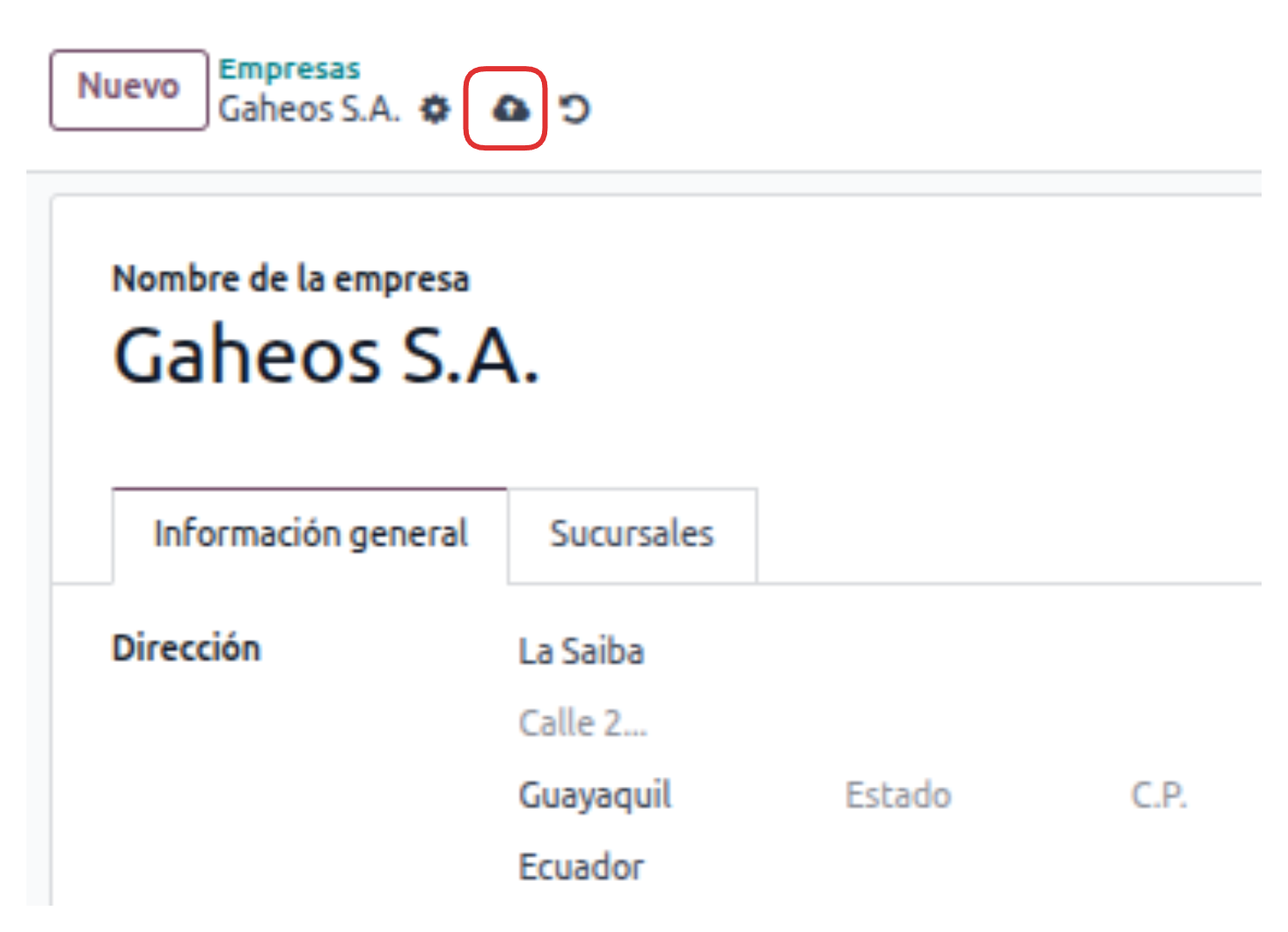Focus the Calle 2... address field
1288x932 pixels.
tap(583, 723)
